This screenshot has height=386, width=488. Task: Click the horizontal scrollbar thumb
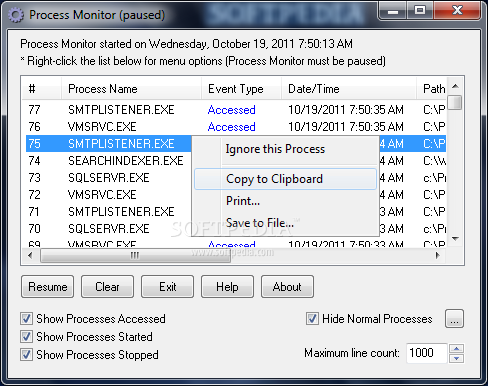tap(135, 256)
